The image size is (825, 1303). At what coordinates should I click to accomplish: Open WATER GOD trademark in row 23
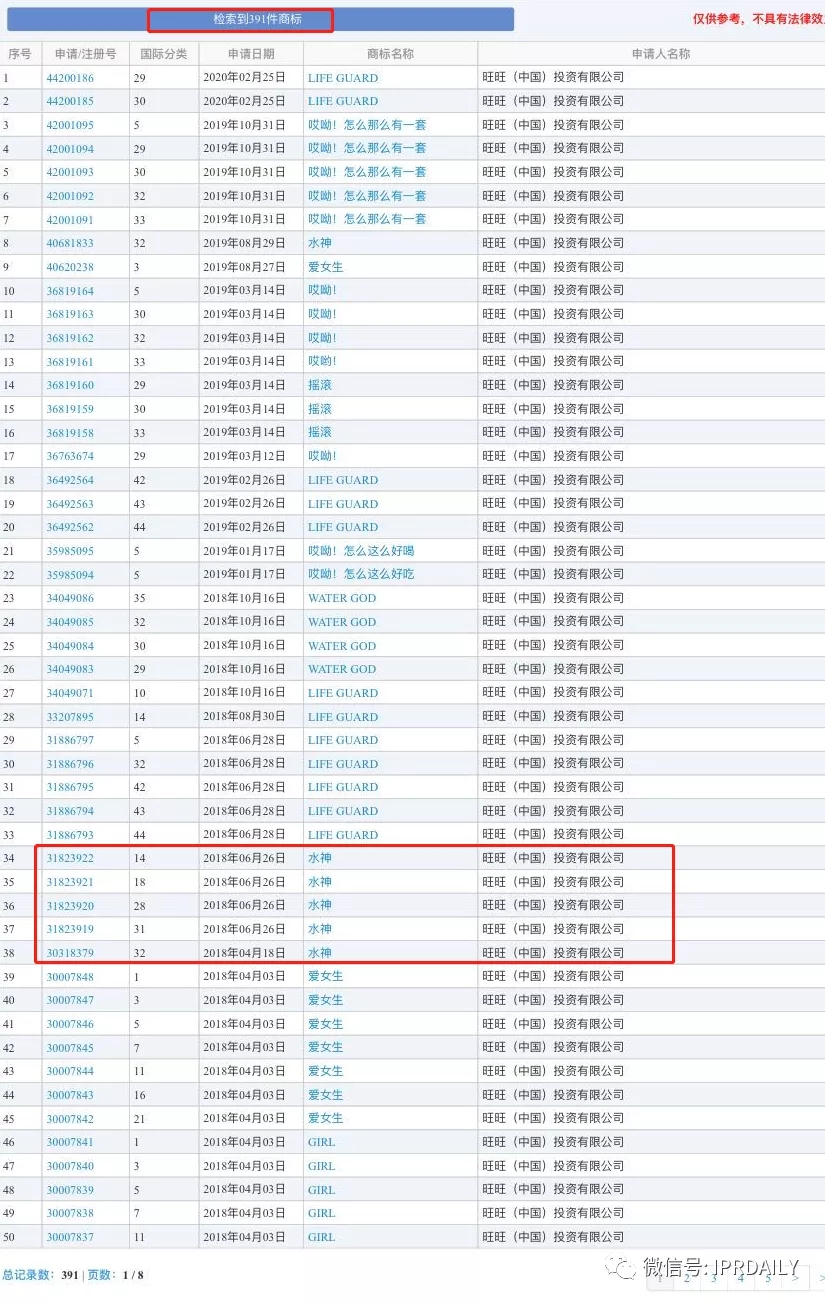coord(342,598)
